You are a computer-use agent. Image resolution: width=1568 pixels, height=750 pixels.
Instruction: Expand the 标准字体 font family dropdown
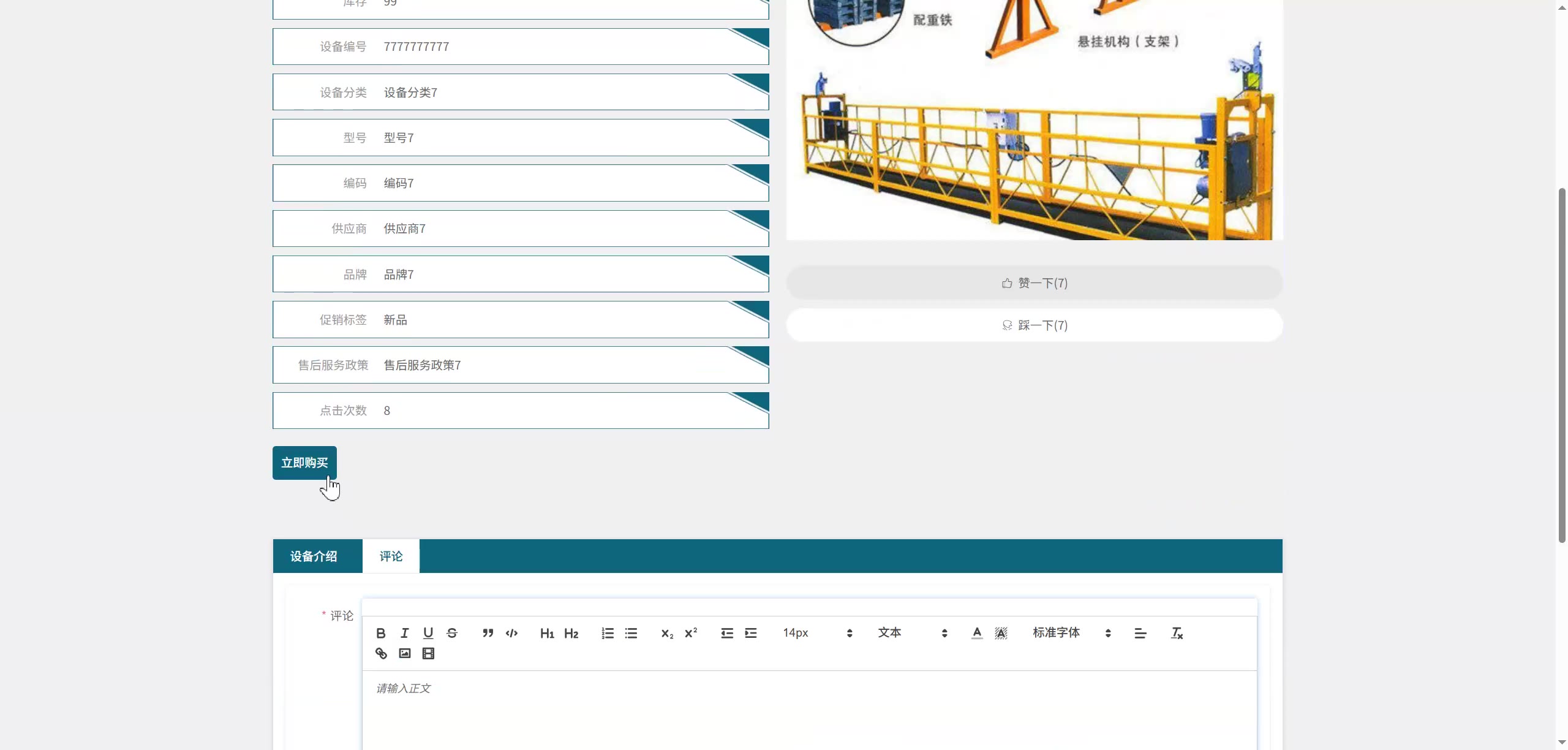tap(1071, 633)
